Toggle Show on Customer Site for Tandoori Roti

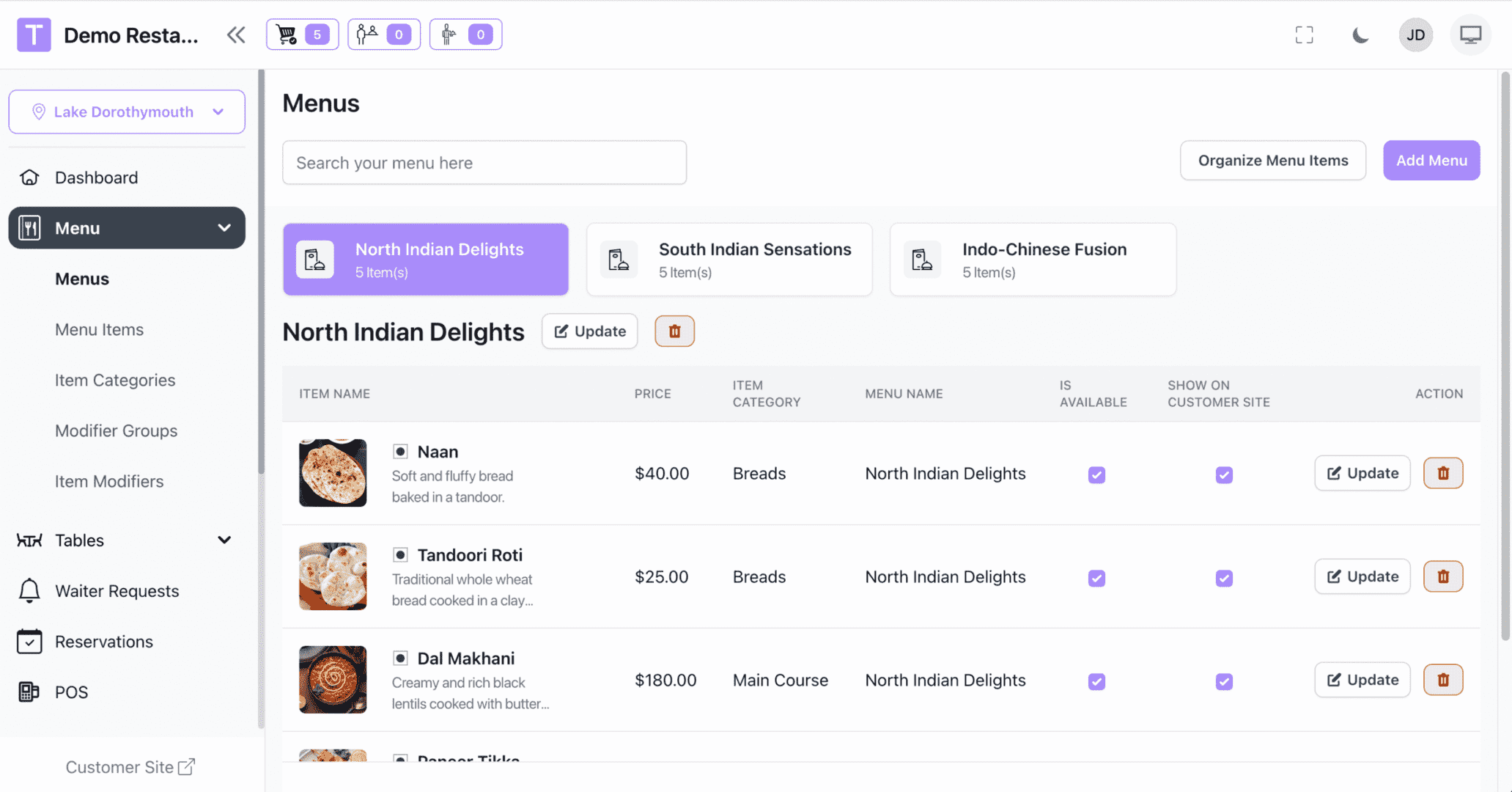[1224, 578]
